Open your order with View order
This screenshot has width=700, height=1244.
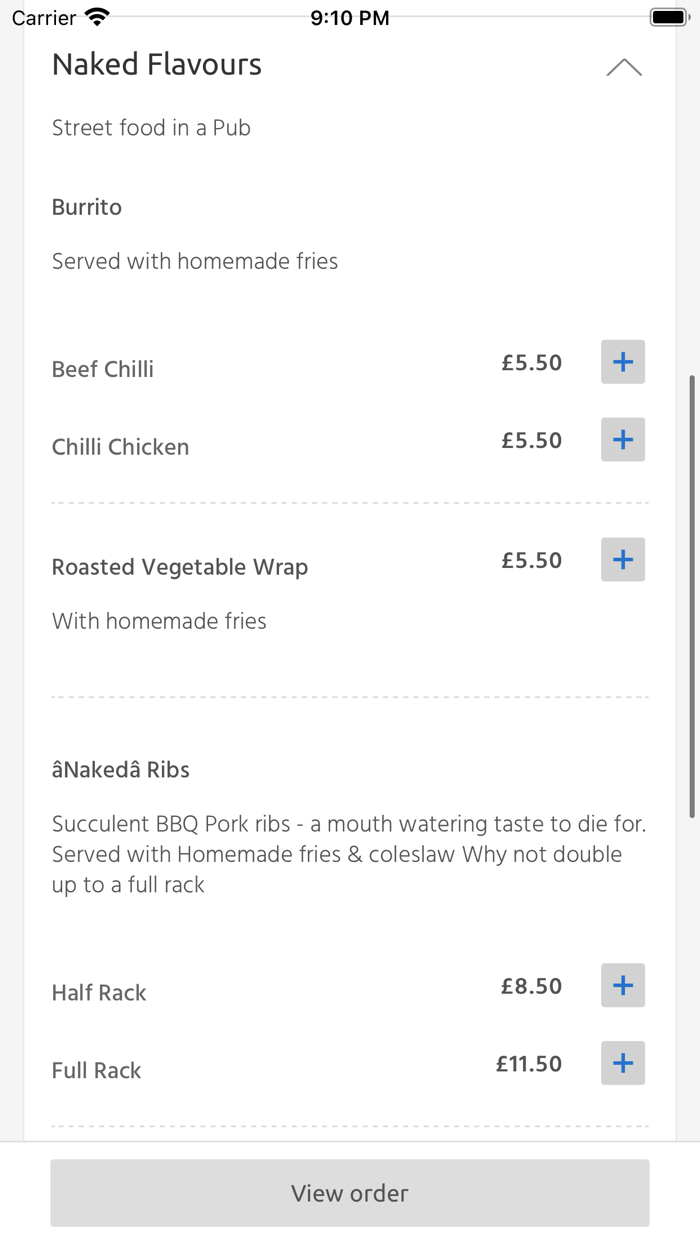[349, 1192]
